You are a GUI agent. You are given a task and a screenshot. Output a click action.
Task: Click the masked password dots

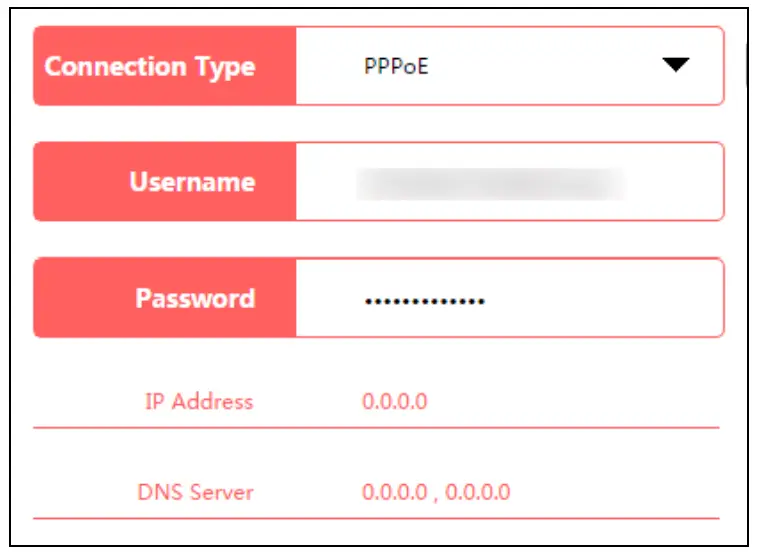pyautogui.click(x=424, y=300)
